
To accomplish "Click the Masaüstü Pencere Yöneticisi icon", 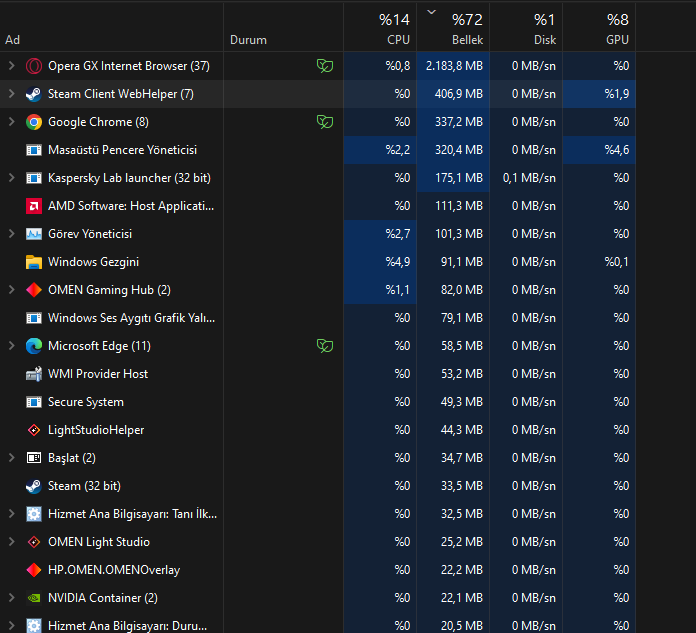I will 34,150.
